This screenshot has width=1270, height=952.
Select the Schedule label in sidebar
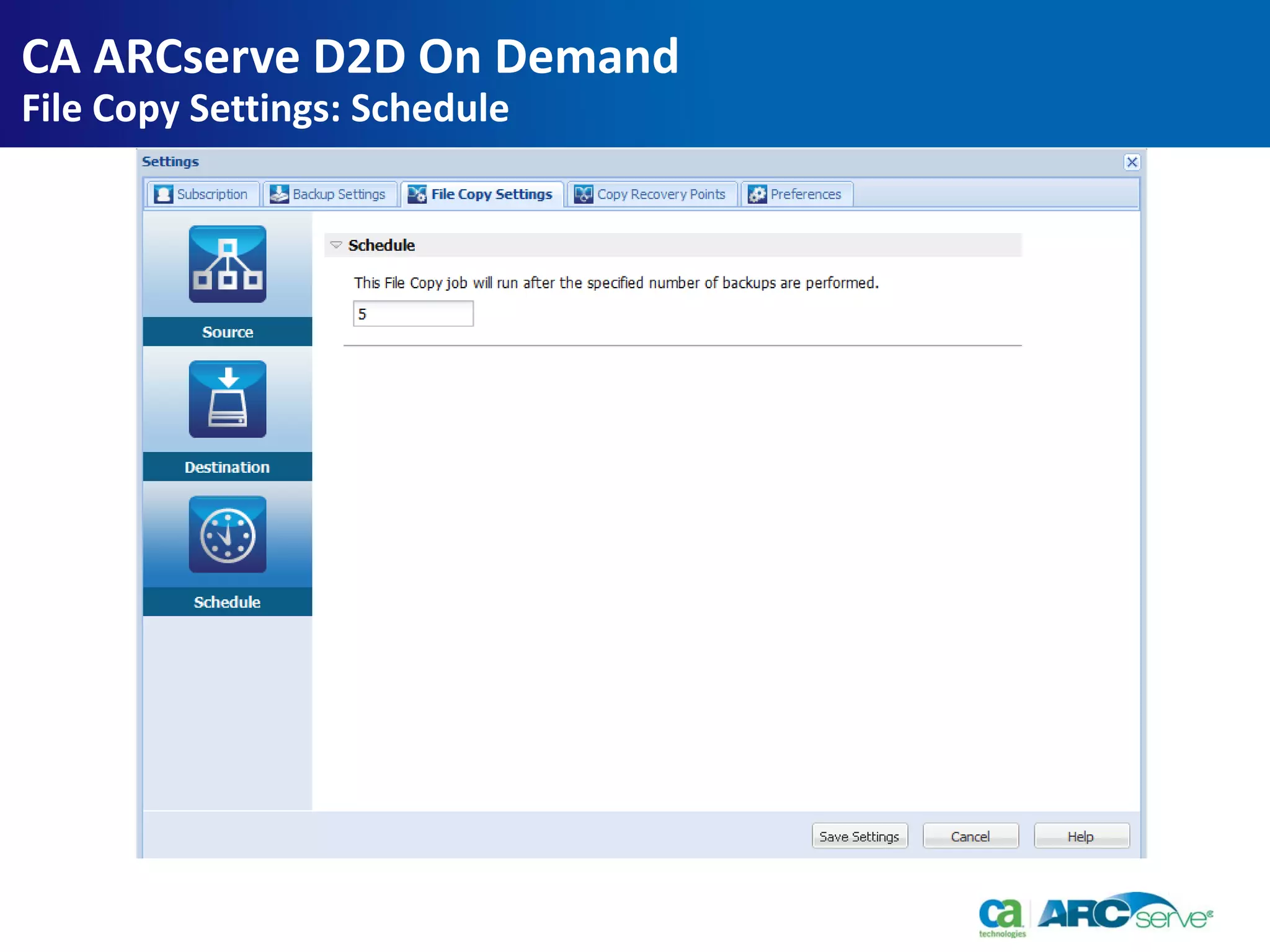pyautogui.click(x=228, y=602)
